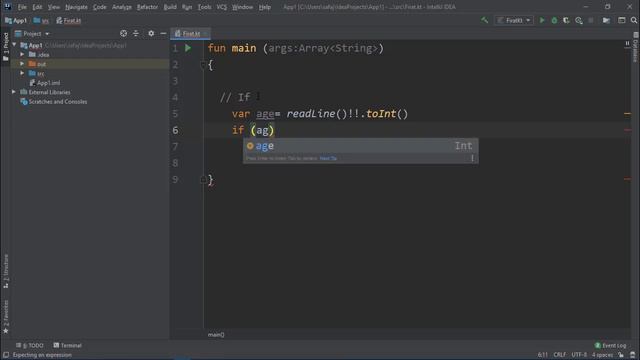
Task: Collapse all tree nodes in Project panel
Action: (136, 33)
